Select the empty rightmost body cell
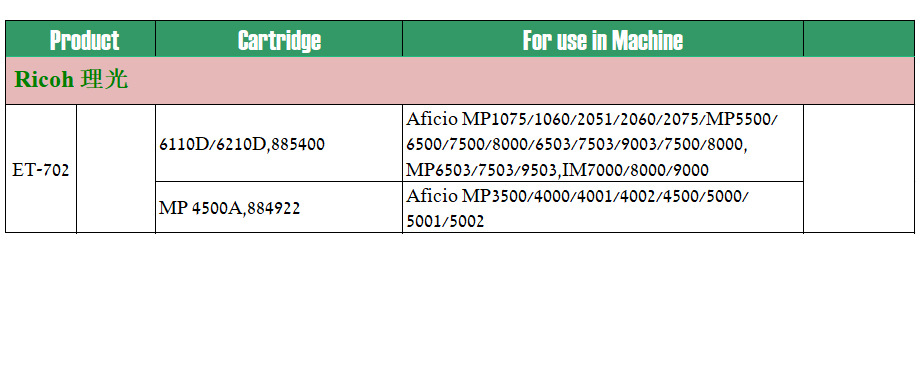This screenshot has width=920, height=380. [x=858, y=169]
